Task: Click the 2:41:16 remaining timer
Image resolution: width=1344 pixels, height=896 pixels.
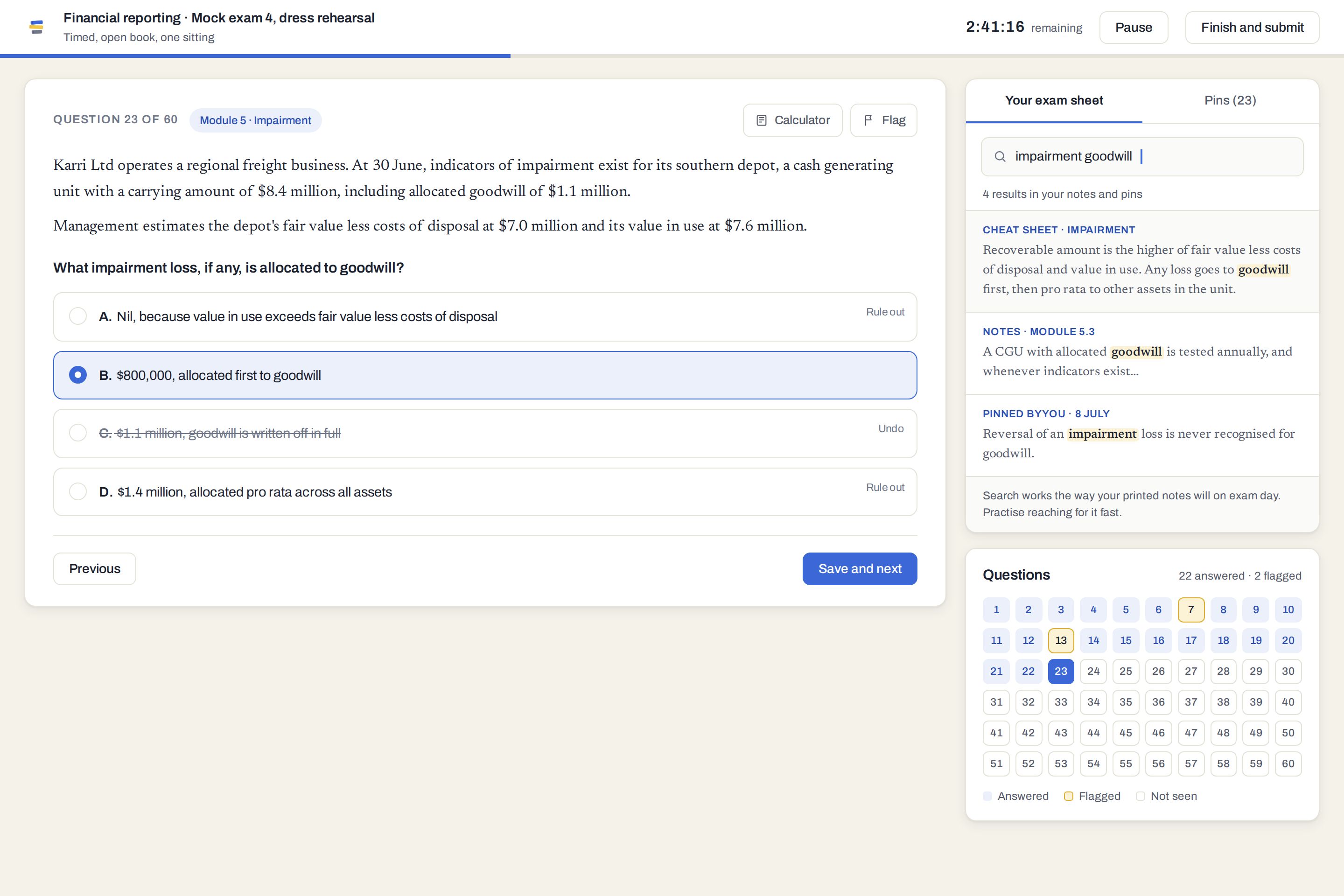Action: click(1023, 28)
